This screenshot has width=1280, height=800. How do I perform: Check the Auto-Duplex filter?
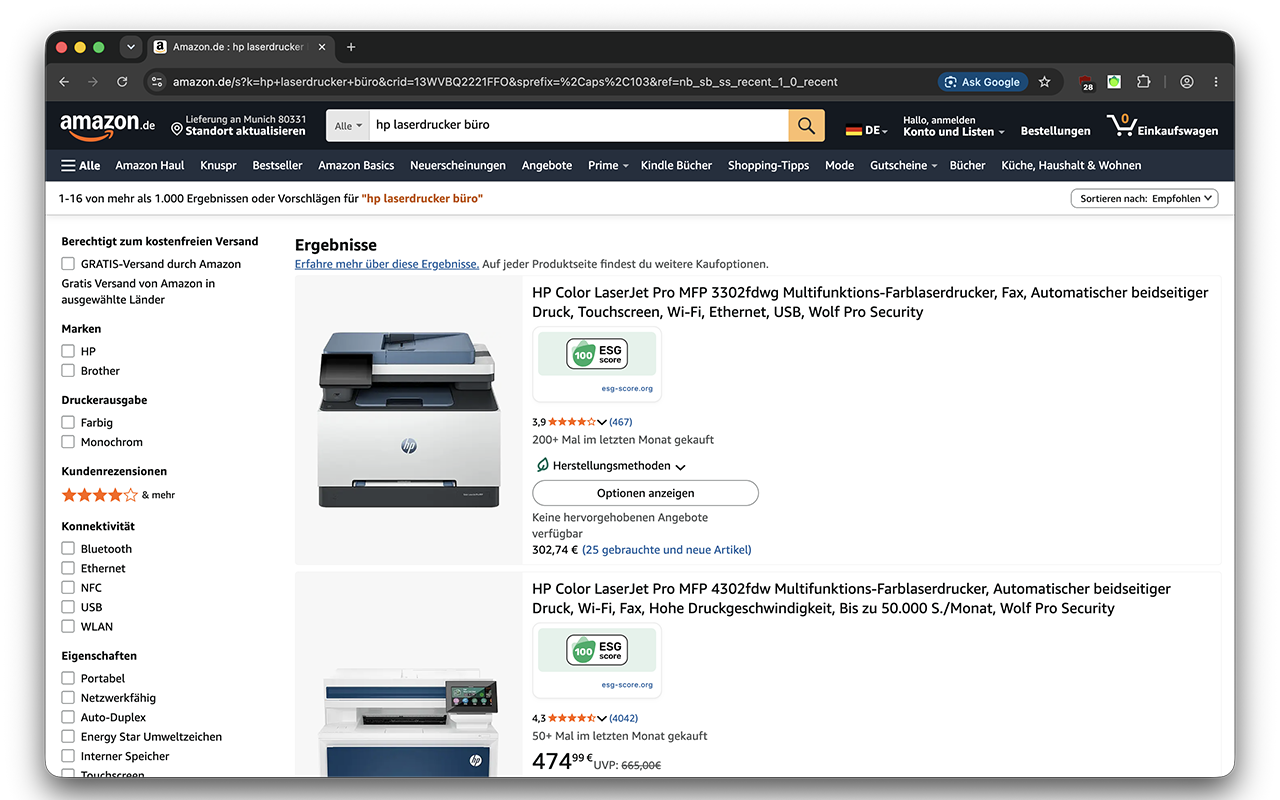(x=68, y=717)
